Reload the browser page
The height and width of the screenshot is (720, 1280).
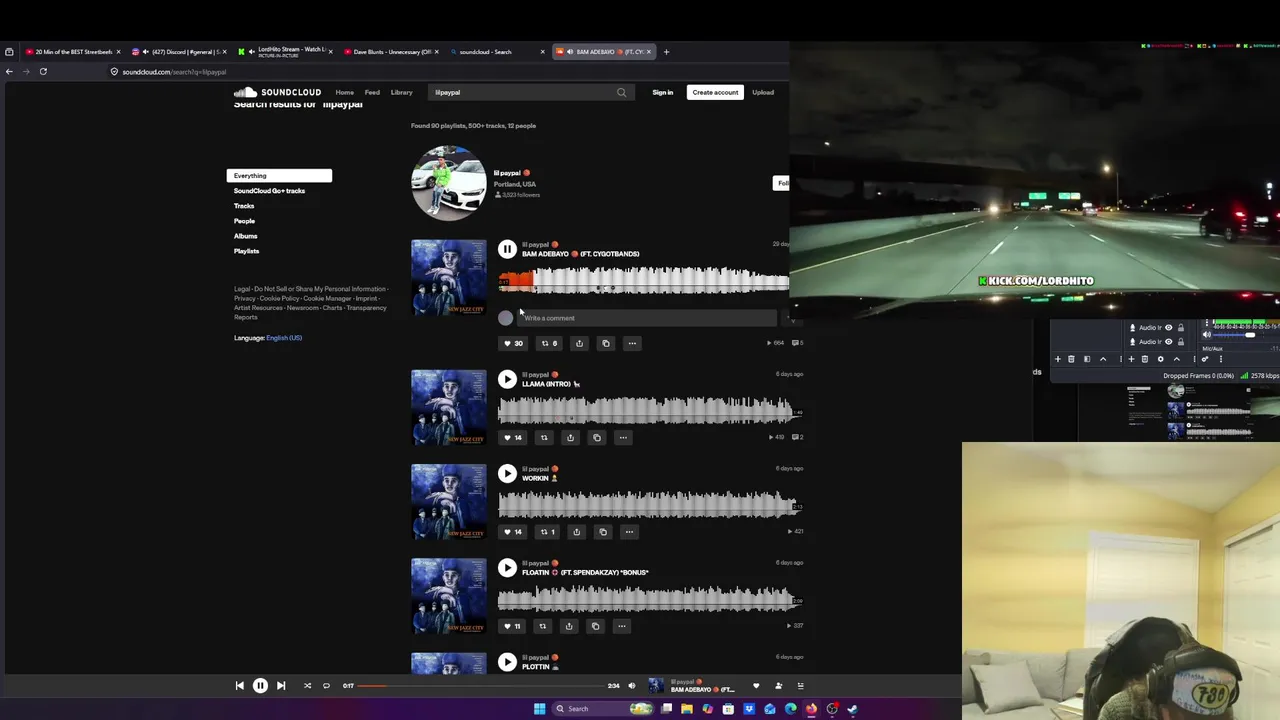[x=43, y=72]
